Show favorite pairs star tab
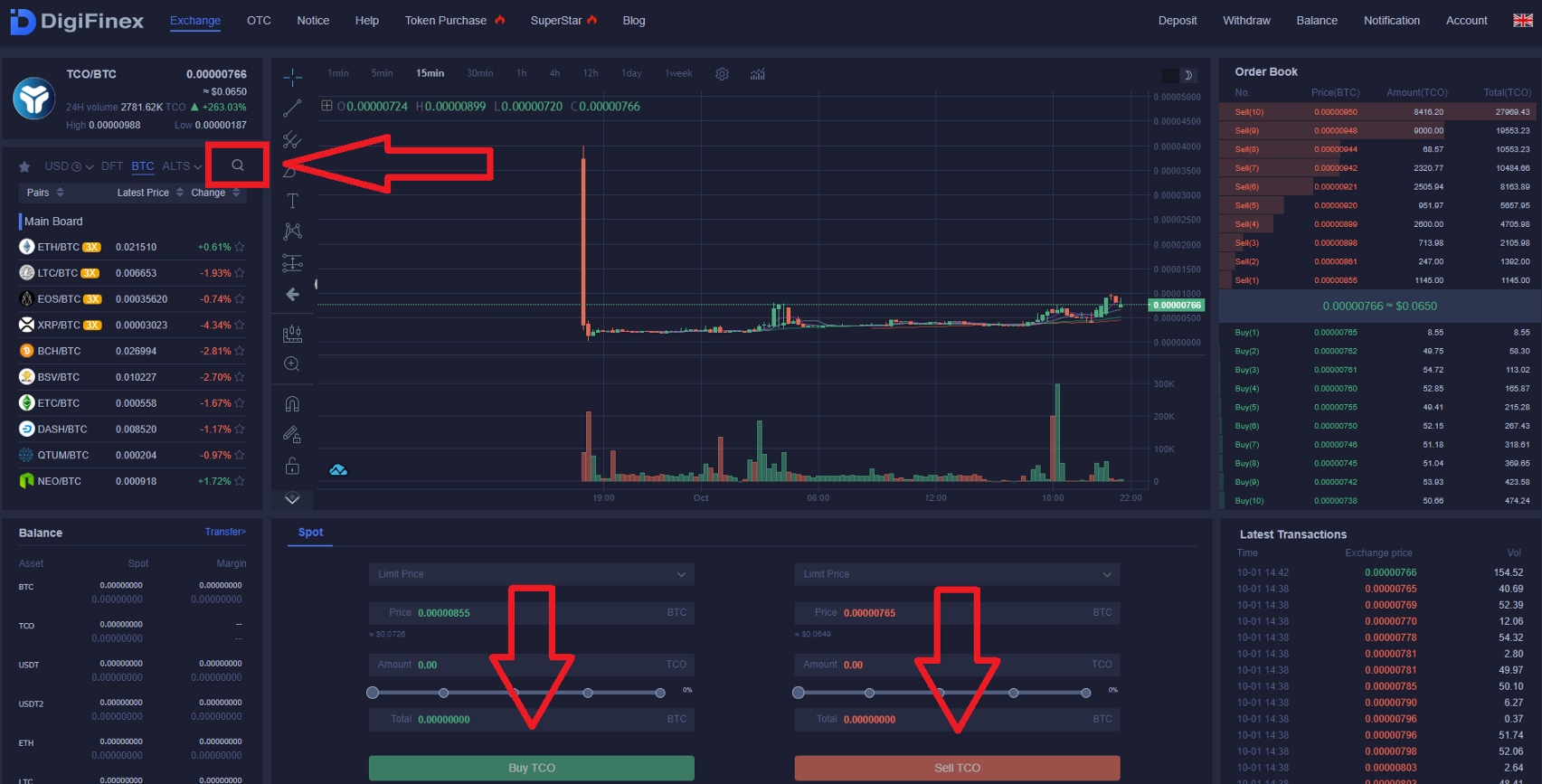 [x=24, y=166]
